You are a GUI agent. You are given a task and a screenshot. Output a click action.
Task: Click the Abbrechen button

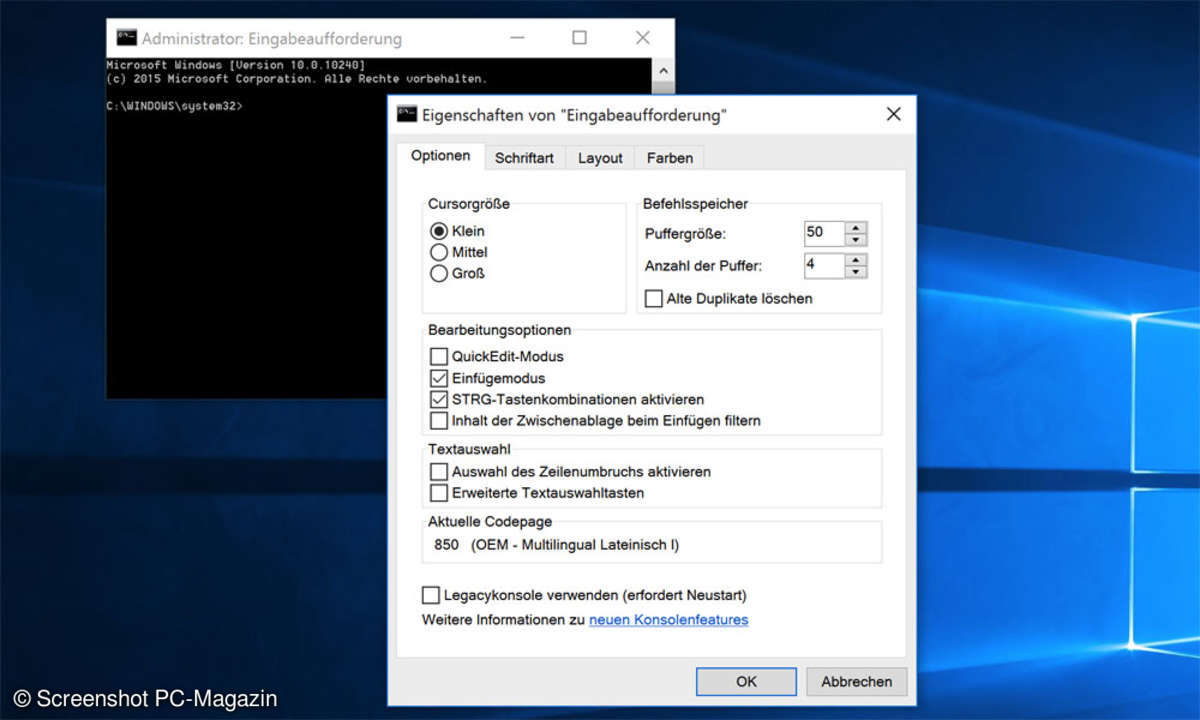(857, 681)
